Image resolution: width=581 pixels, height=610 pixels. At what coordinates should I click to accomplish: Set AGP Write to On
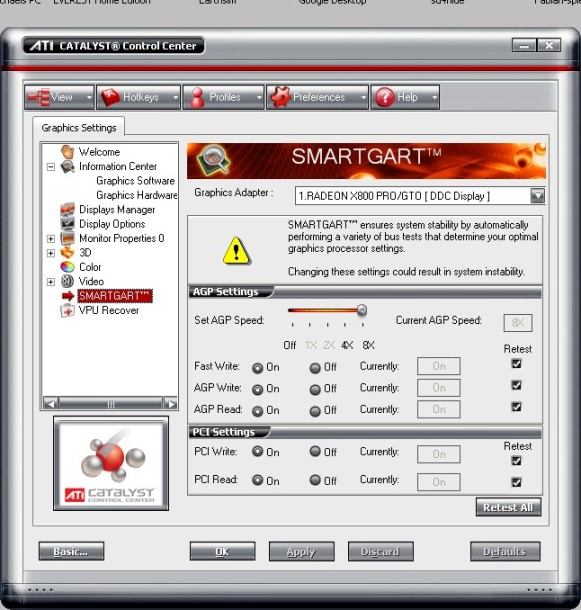tap(257, 389)
